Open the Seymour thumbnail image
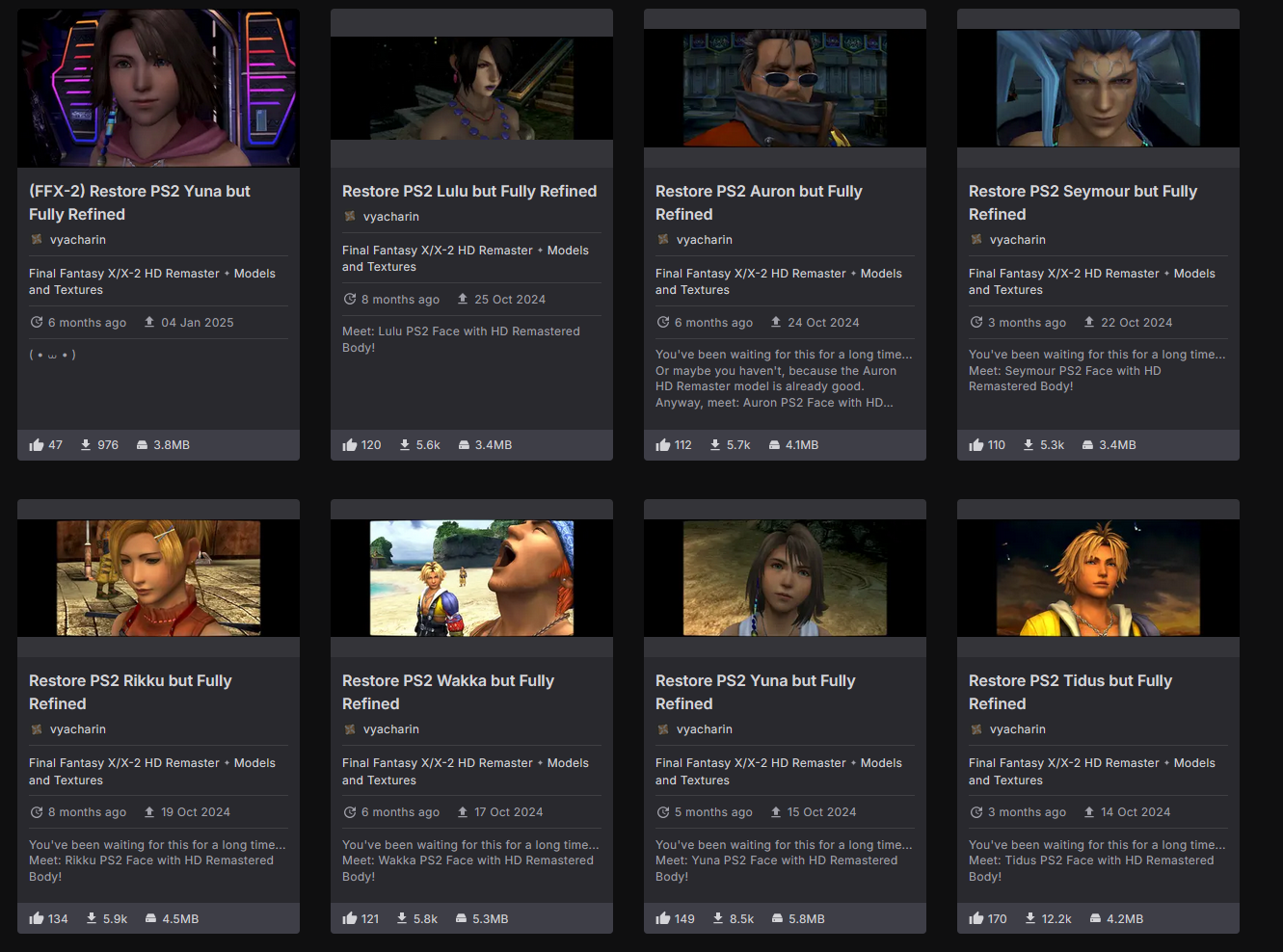The image size is (1283, 952). [x=1098, y=89]
